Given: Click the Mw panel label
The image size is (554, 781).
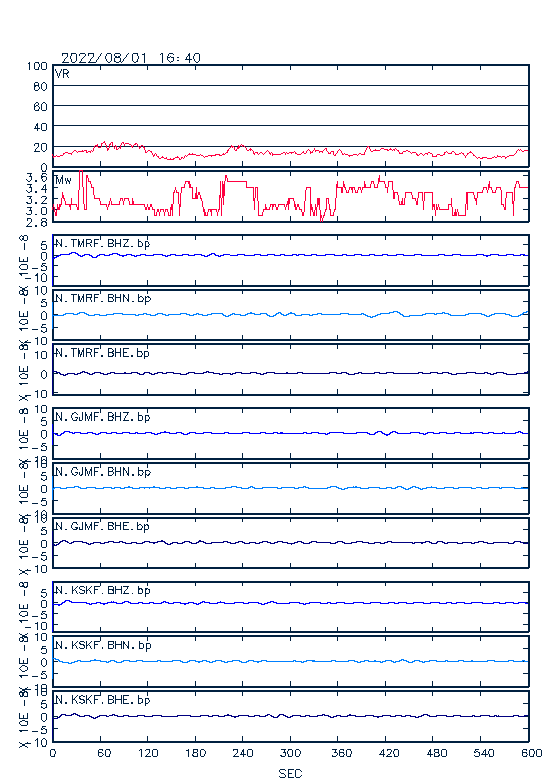Looking at the screenshot, I should pos(63,180).
